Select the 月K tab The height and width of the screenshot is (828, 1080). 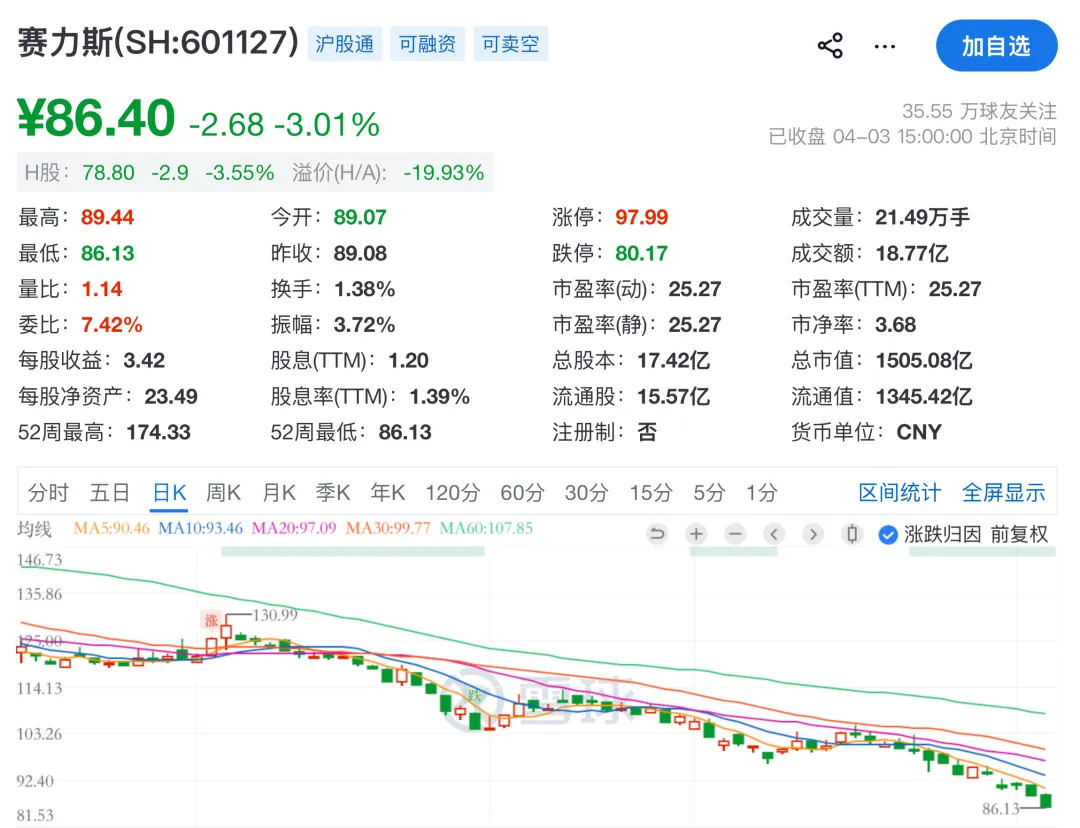278,493
